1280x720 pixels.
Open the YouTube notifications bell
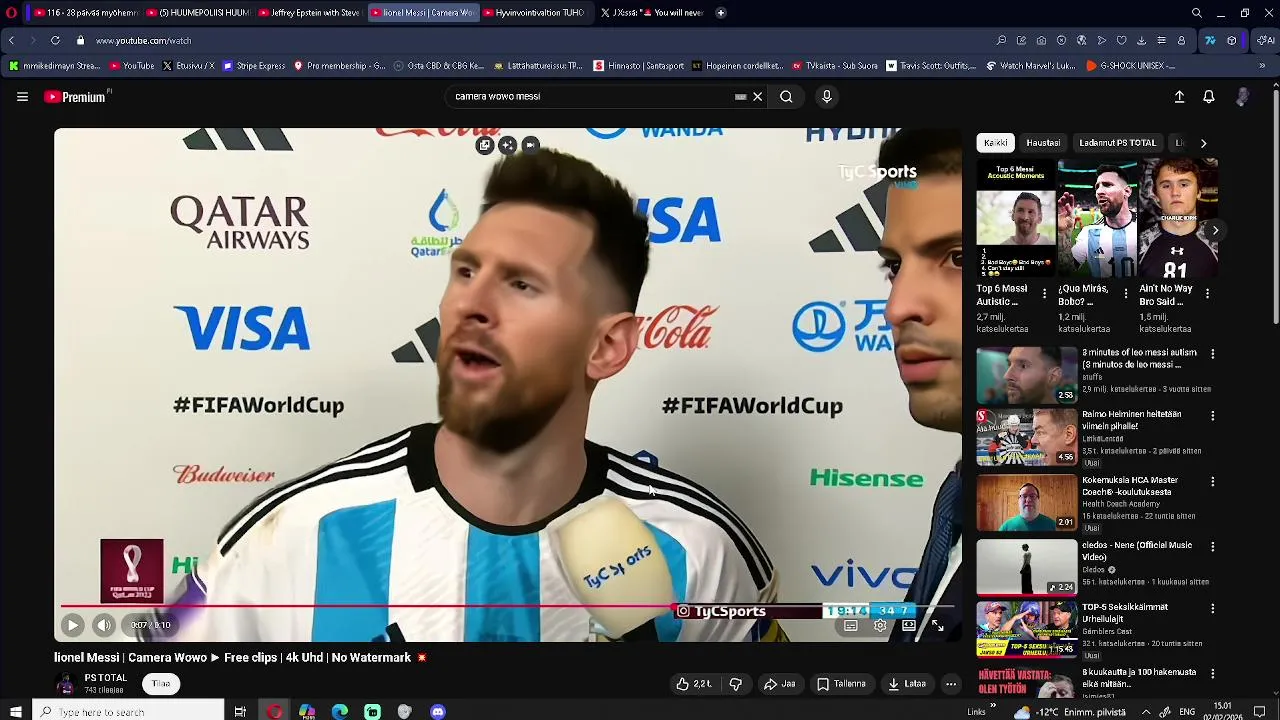coord(1208,97)
